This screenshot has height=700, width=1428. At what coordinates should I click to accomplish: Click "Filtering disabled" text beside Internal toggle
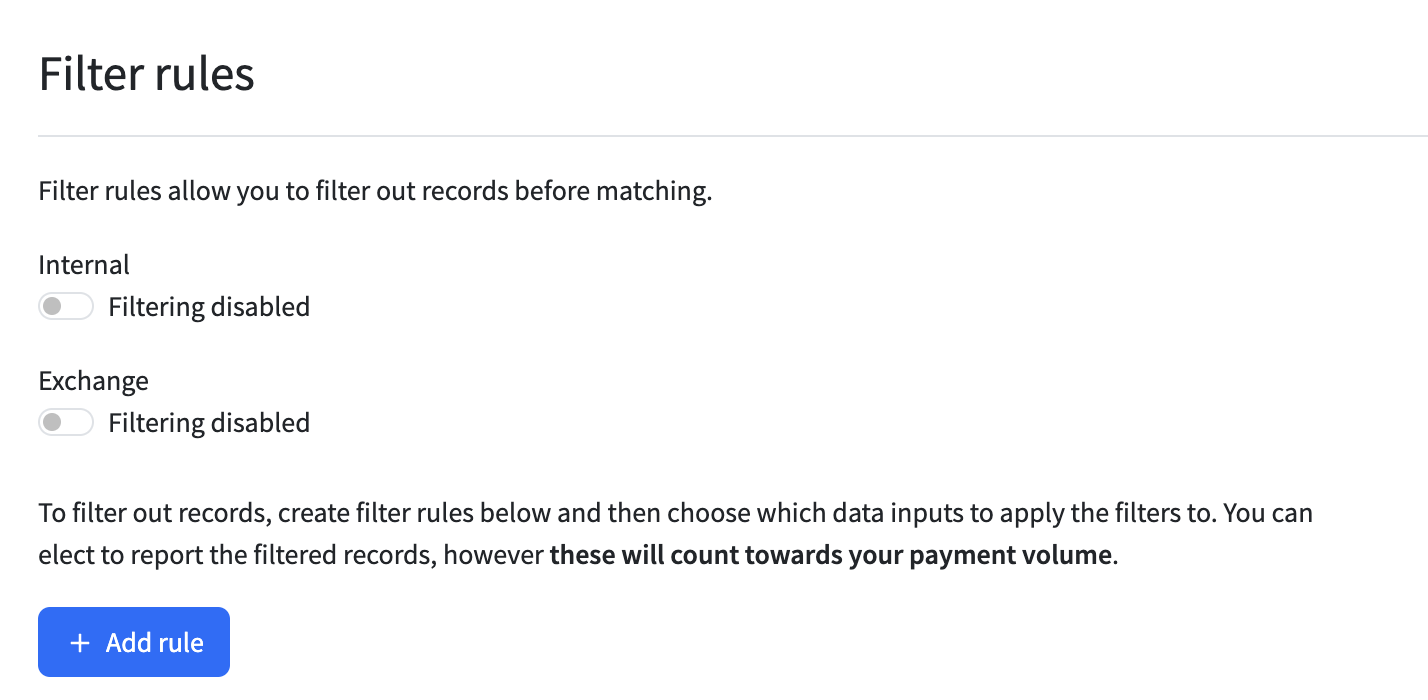pyautogui.click(x=209, y=307)
